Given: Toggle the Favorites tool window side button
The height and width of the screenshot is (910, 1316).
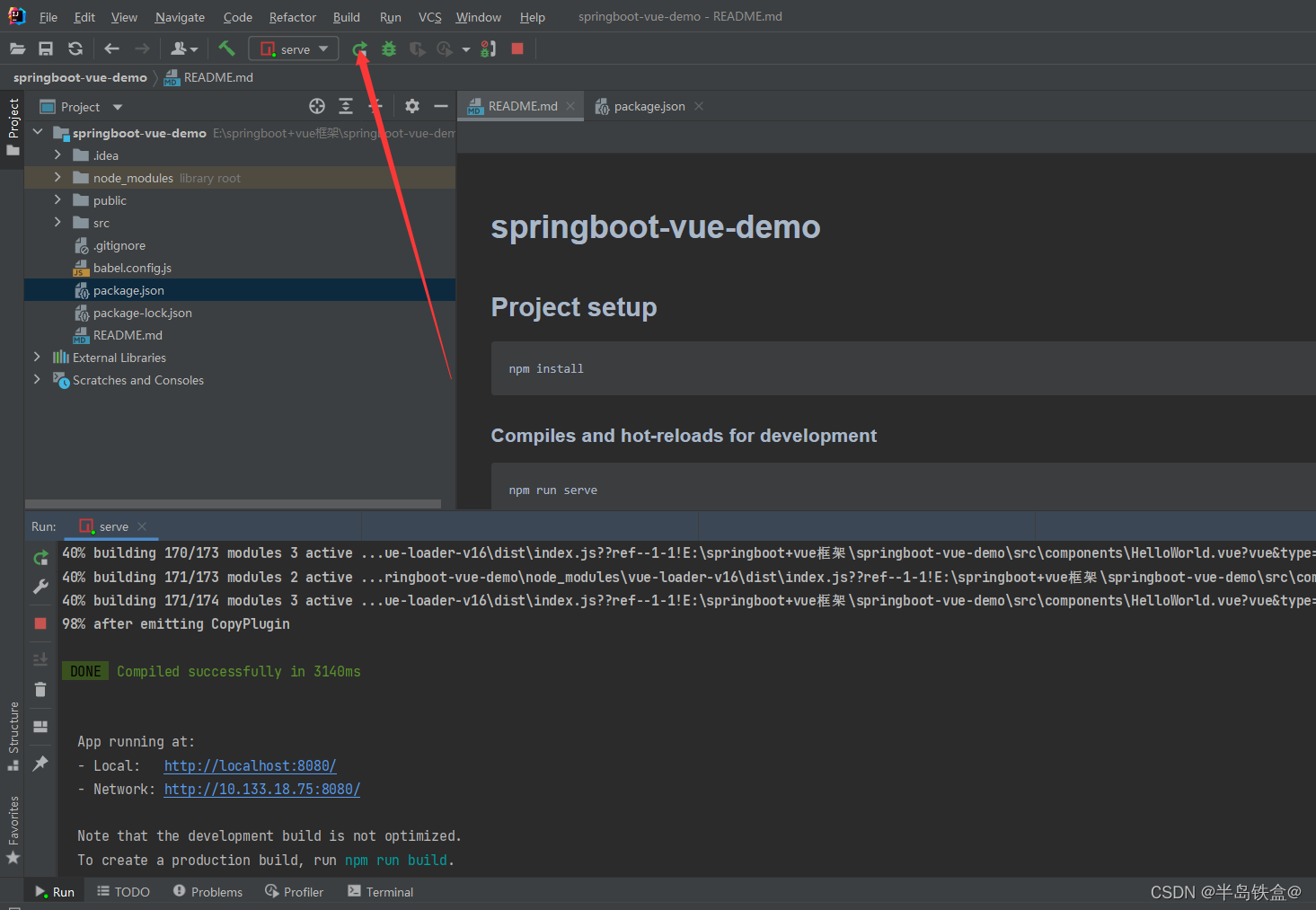Looking at the screenshot, I should [13, 830].
